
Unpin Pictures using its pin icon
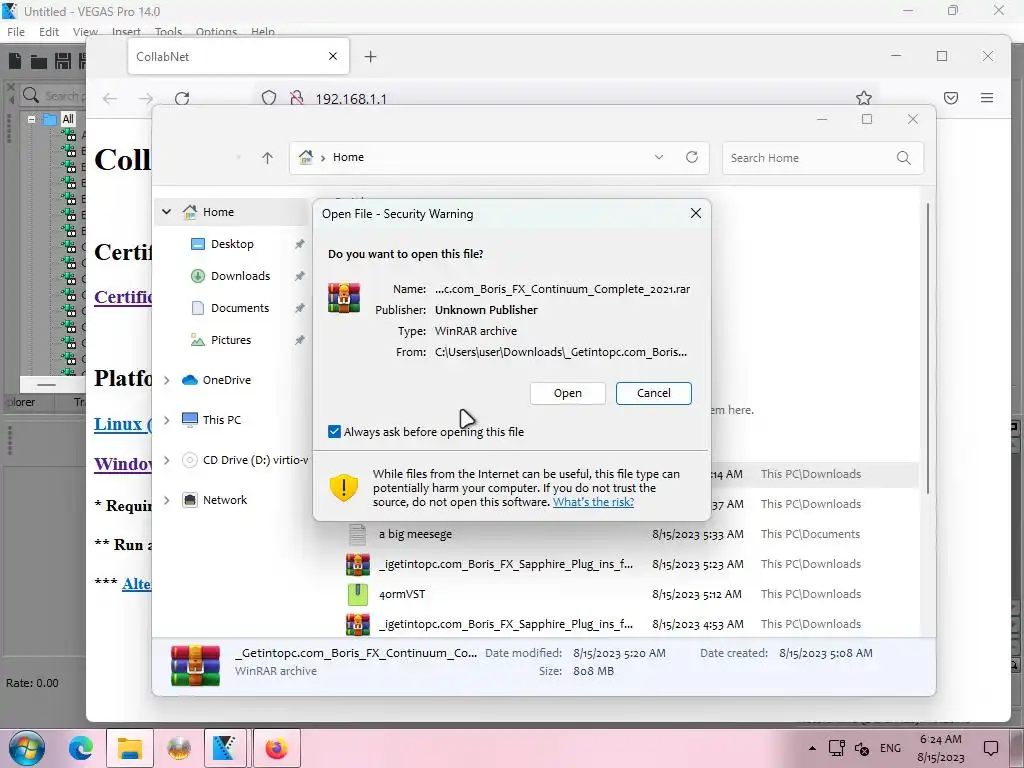click(x=299, y=340)
